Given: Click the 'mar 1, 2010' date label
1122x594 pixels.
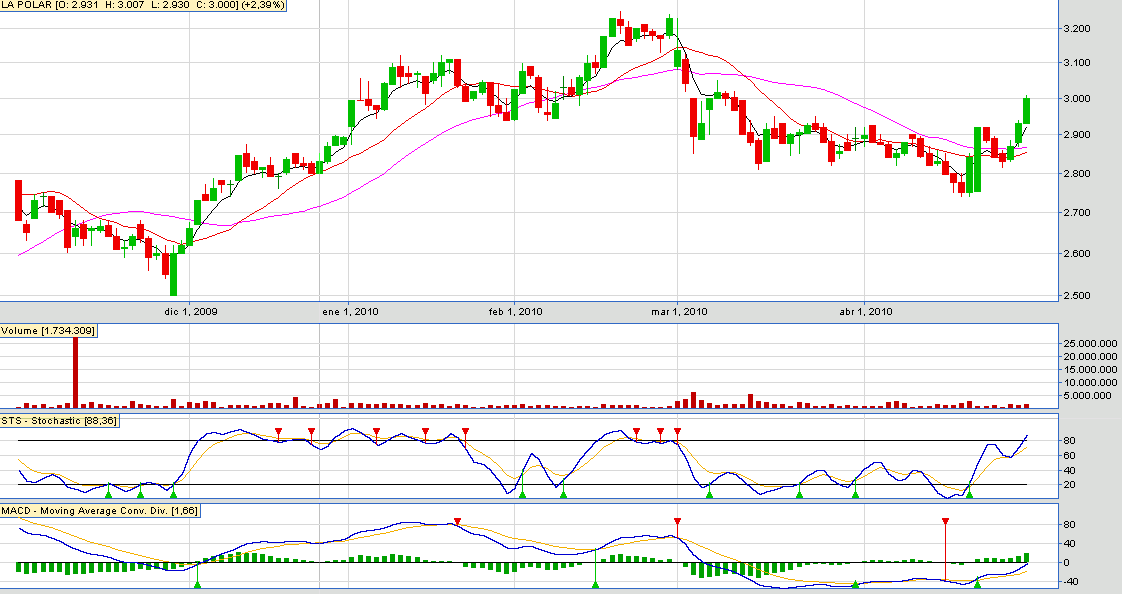Looking at the screenshot, I should pyautogui.click(x=679, y=311).
